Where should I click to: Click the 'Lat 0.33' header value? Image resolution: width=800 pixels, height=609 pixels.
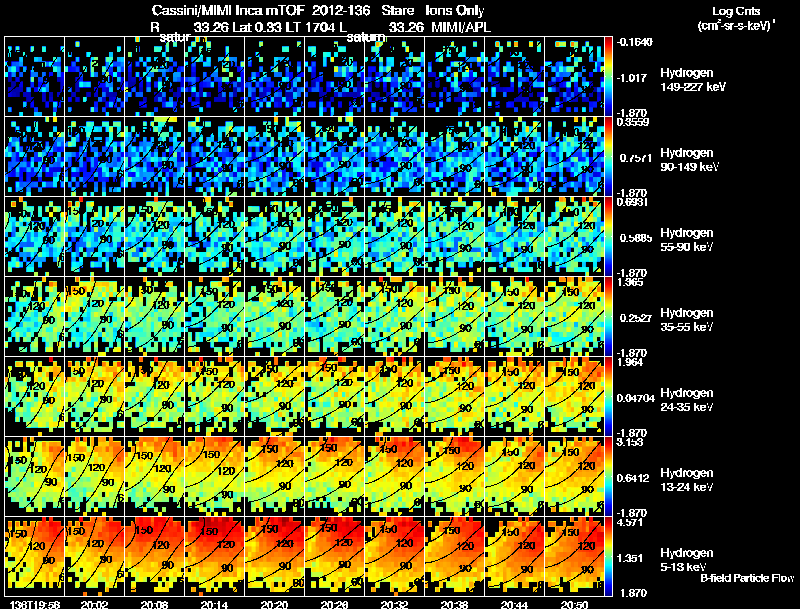coord(257,28)
